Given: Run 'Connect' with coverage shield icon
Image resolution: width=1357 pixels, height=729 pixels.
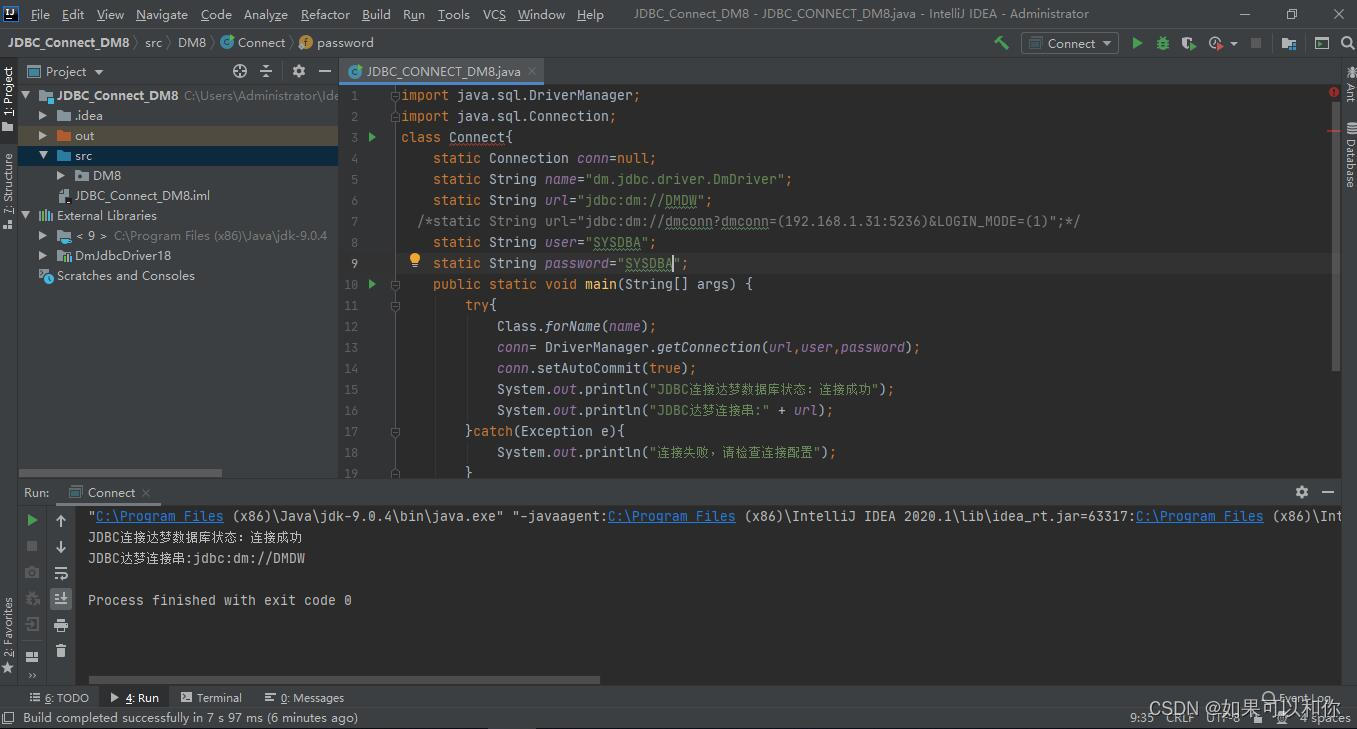Looking at the screenshot, I should 1188,43.
